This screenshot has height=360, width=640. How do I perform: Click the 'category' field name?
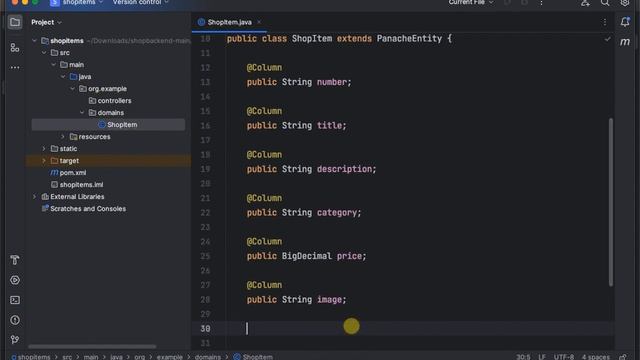(337, 213)
